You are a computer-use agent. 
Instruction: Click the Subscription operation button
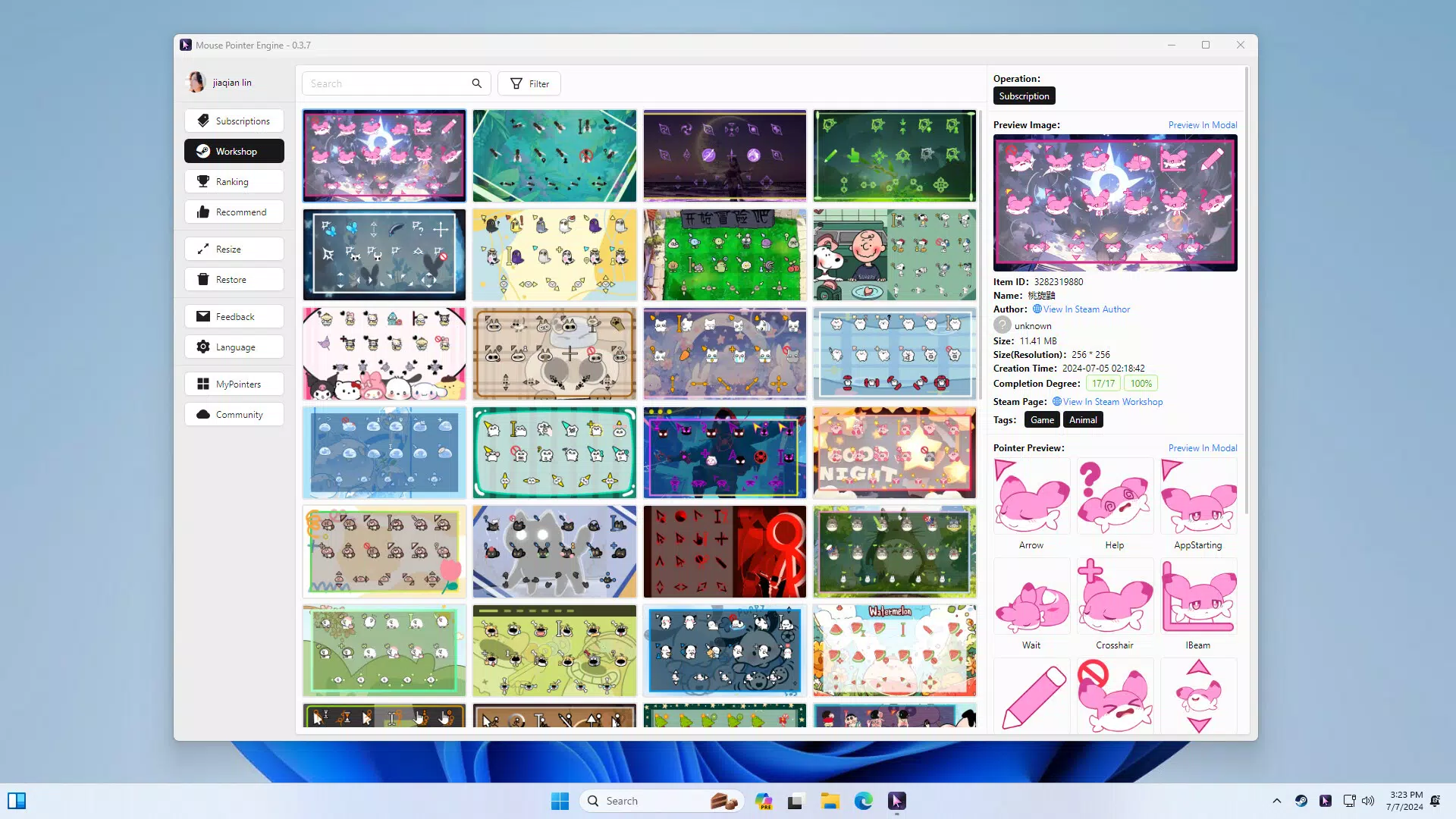pyautogui.click(x=1024, y=96)
